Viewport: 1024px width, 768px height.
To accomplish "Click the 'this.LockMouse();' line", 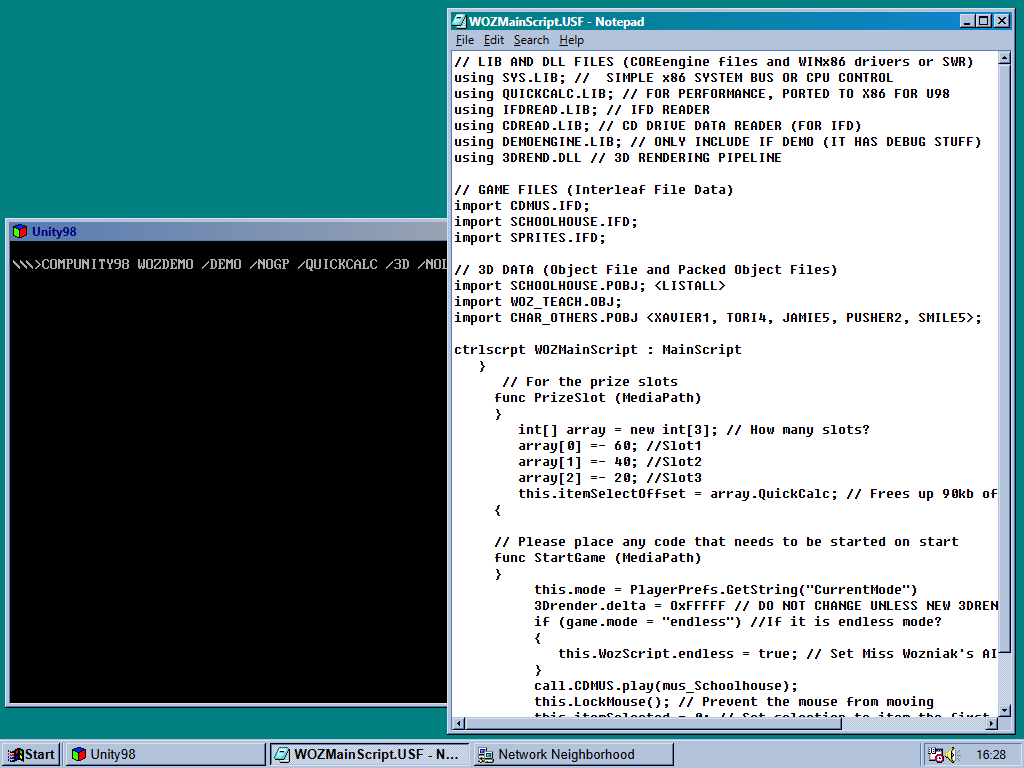I will (734, 702).
